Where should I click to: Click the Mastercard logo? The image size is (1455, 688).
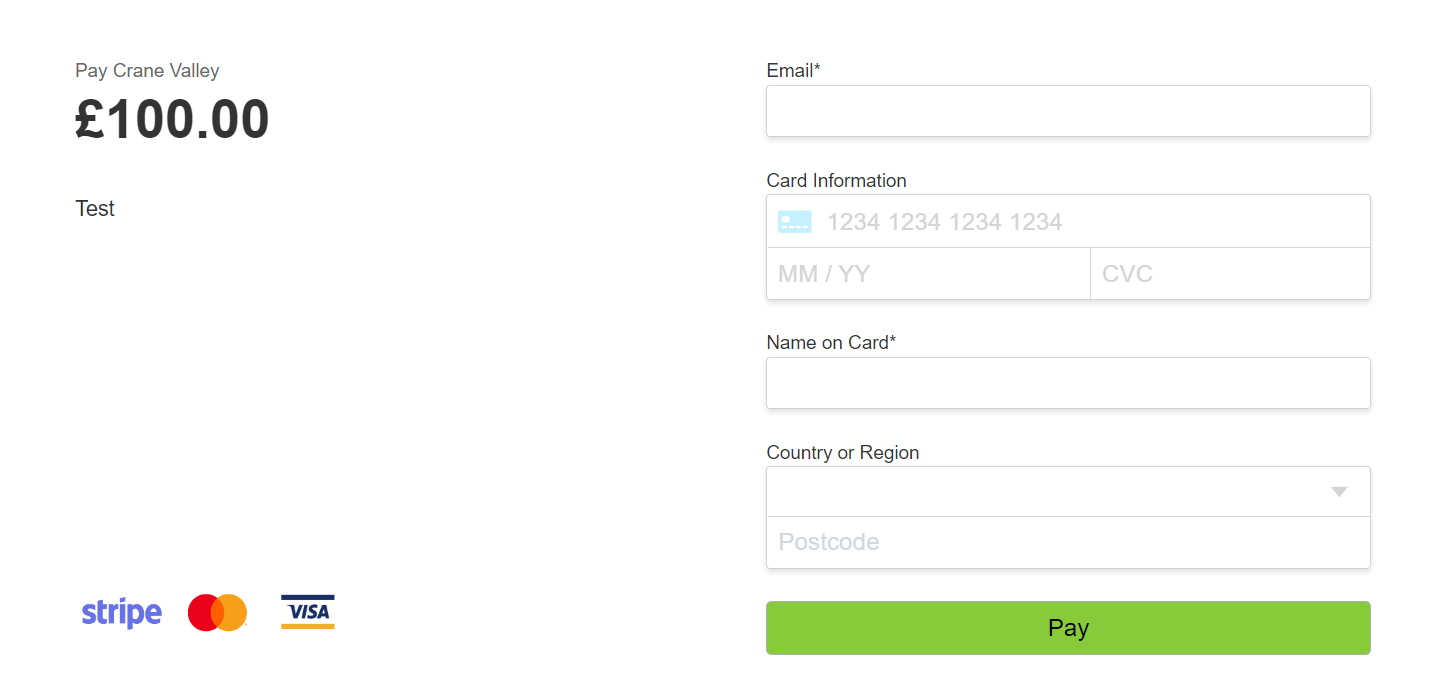point(217,612)
